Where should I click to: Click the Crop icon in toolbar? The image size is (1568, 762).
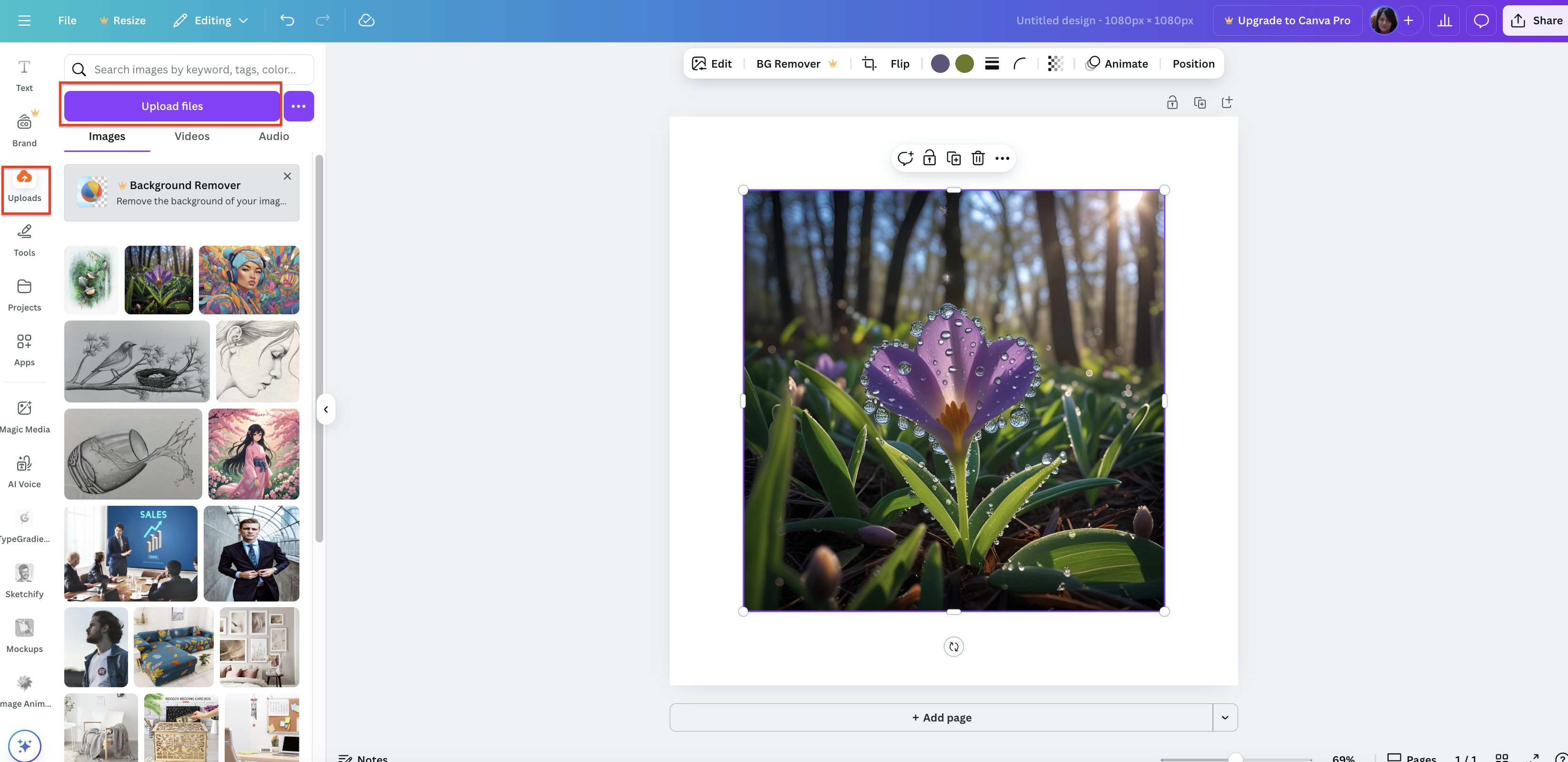869,63
